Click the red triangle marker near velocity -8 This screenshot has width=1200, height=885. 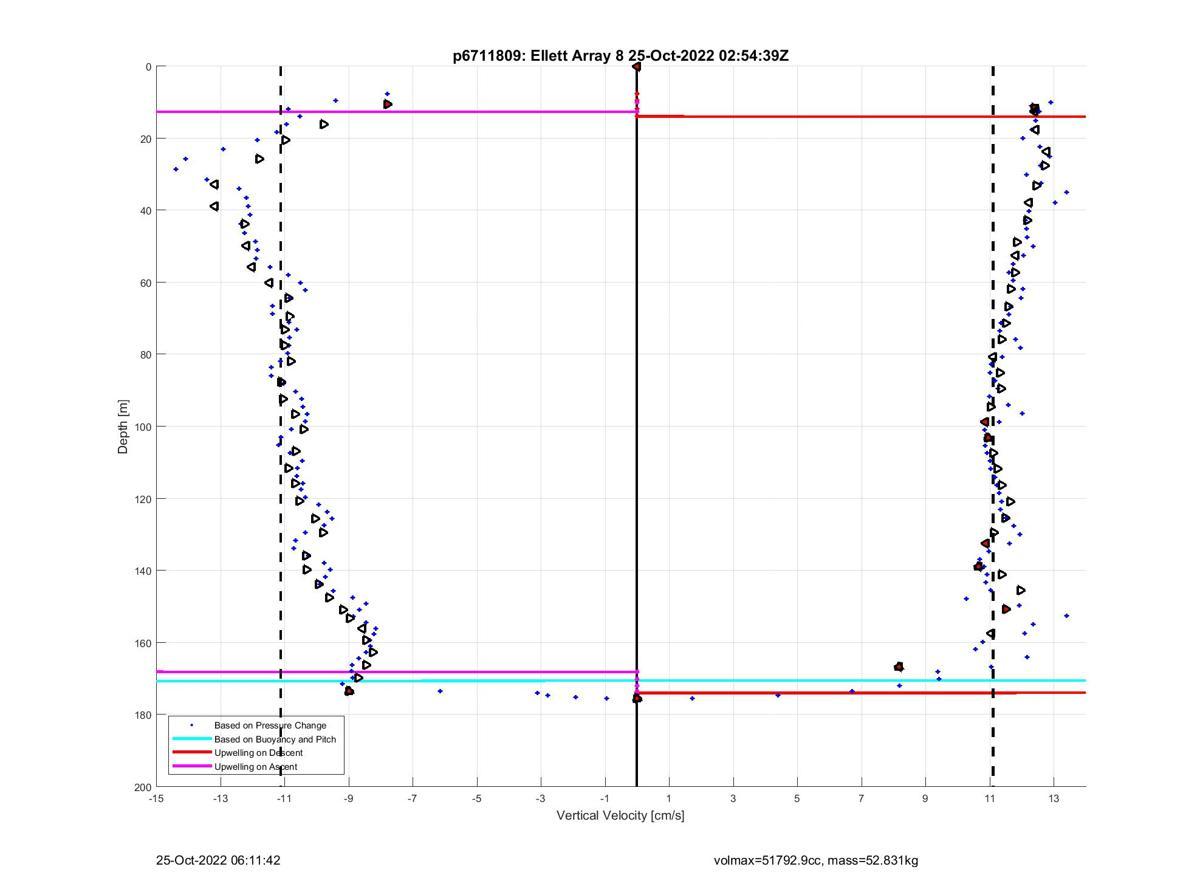tap(387, 104)
